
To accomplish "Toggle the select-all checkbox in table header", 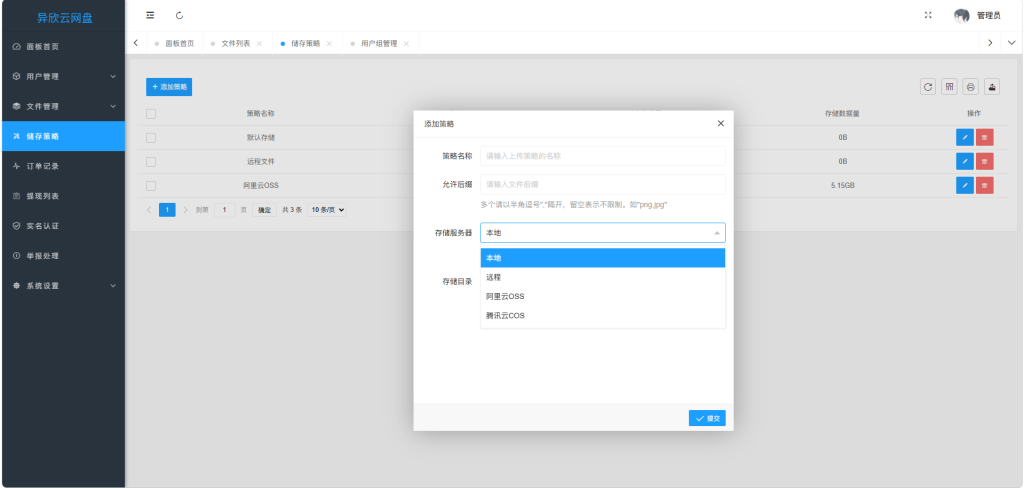I will point(151,113).
